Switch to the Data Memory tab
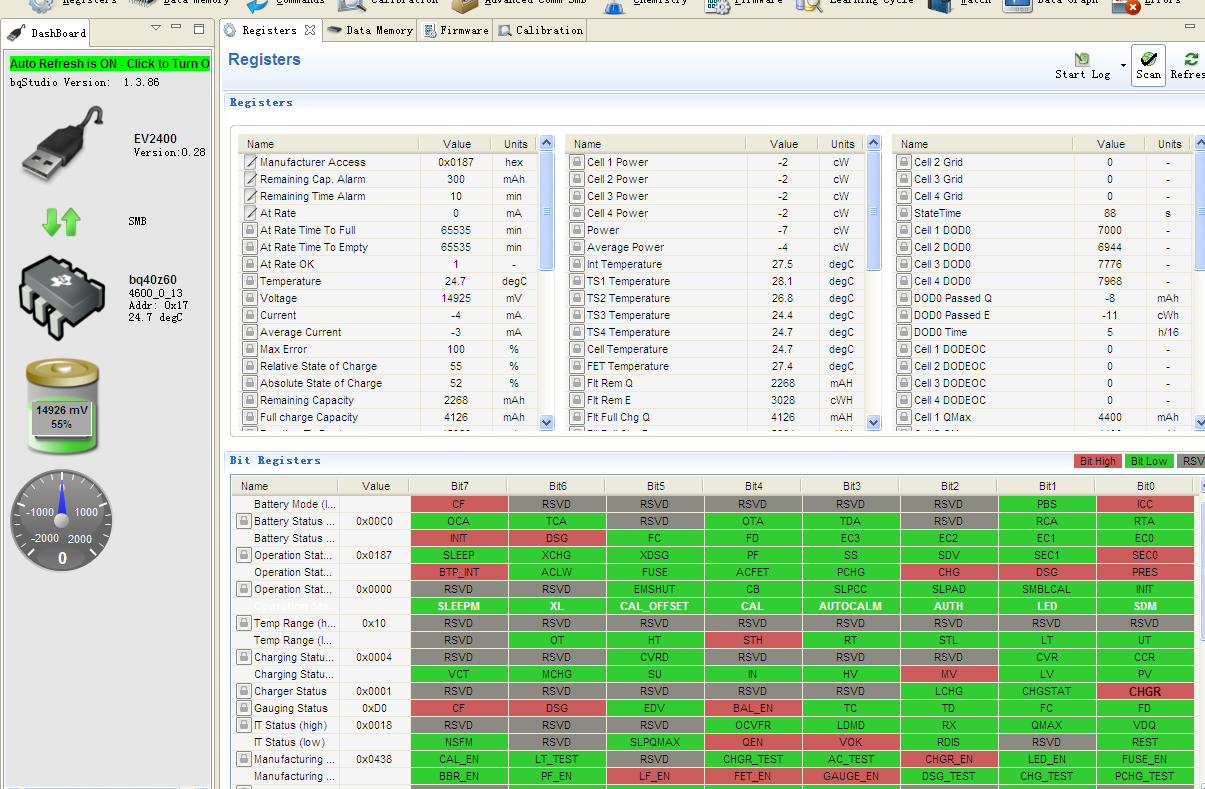The image size is (1205, 789). pyautogui.click(x=370, y=31)
